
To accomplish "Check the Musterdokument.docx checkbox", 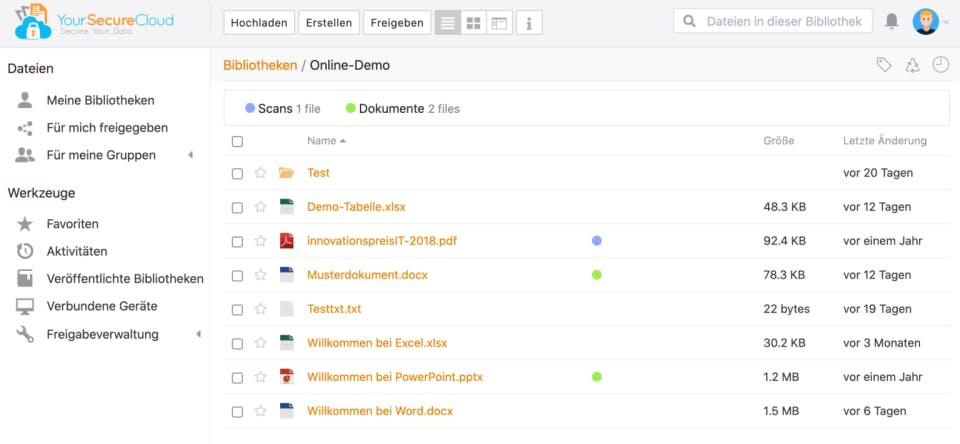I will click(x=237, y=276).
